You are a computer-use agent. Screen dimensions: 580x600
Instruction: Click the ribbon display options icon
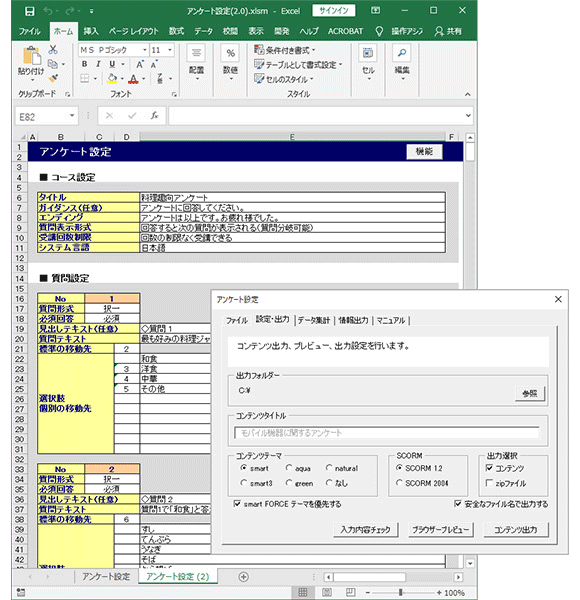(x=375, y=11)
